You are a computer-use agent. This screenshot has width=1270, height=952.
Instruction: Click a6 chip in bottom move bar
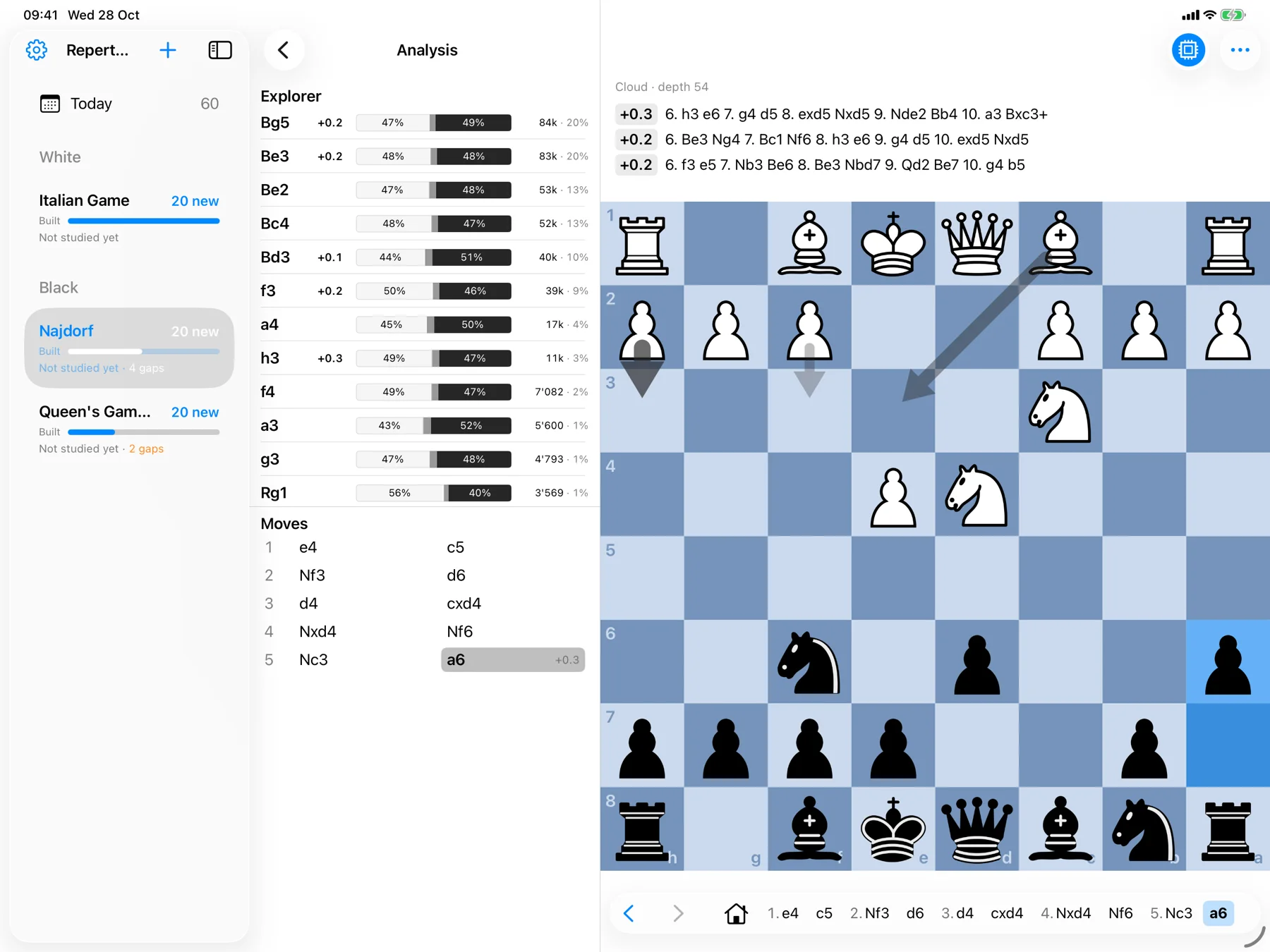(x=1218, y=913)
